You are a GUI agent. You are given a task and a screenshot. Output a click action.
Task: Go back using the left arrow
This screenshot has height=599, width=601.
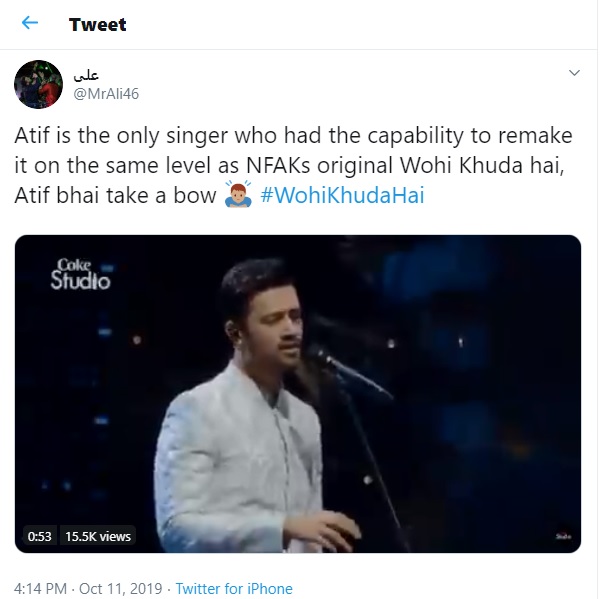pyautogui.click(x=30, y=23)
